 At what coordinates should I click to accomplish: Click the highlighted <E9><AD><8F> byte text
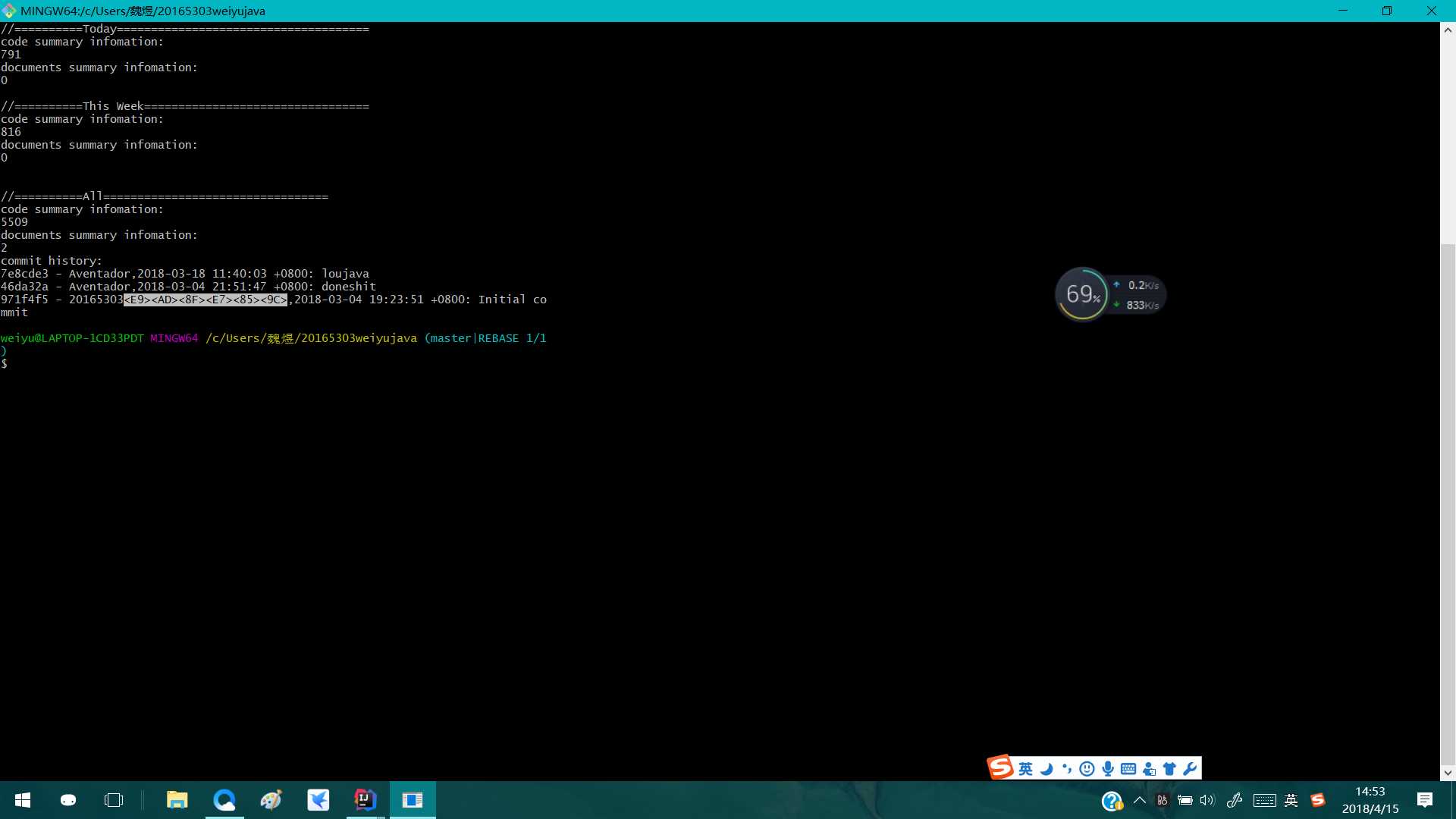pos(206,300)
